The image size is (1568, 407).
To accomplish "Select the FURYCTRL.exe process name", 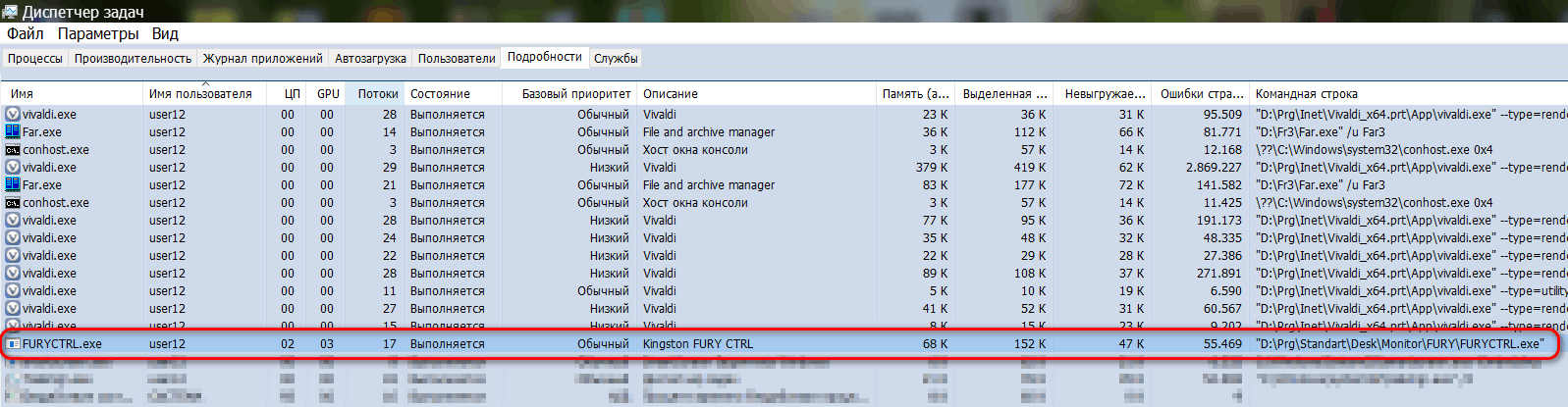I will pyautogui.click(x=62, y=344).
